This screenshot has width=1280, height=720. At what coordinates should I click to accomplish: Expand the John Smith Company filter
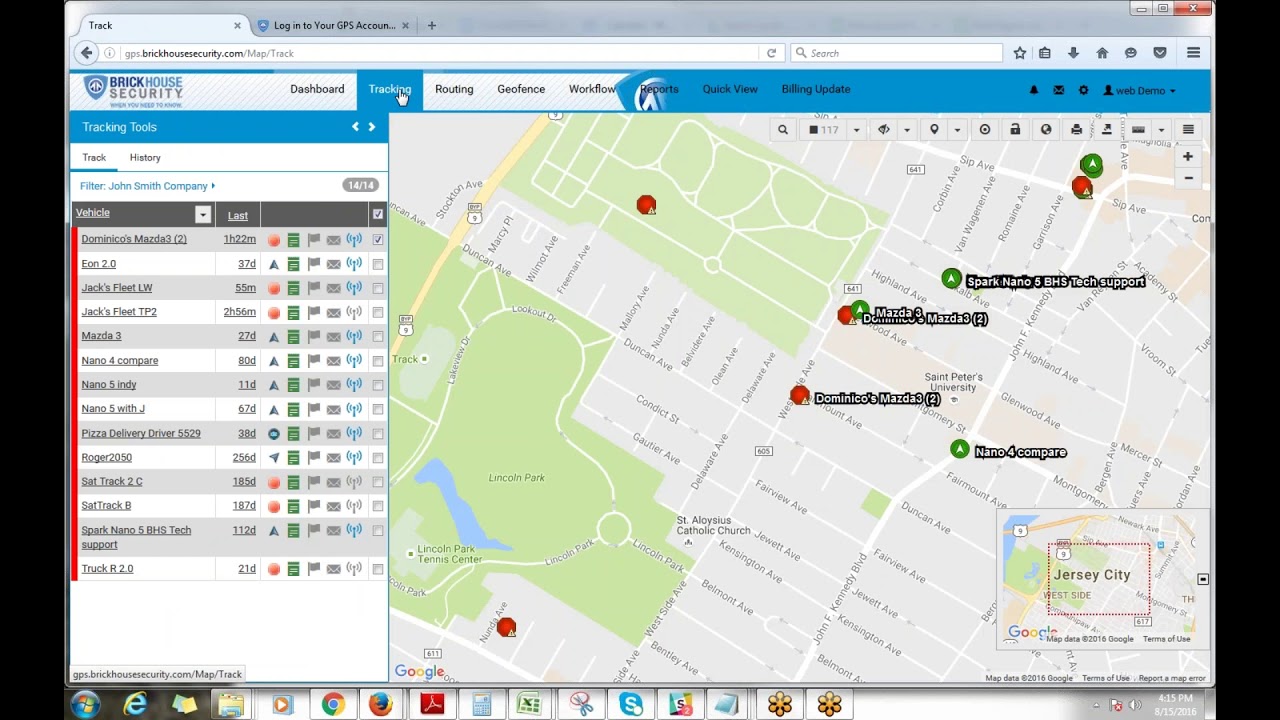(148, 186)
